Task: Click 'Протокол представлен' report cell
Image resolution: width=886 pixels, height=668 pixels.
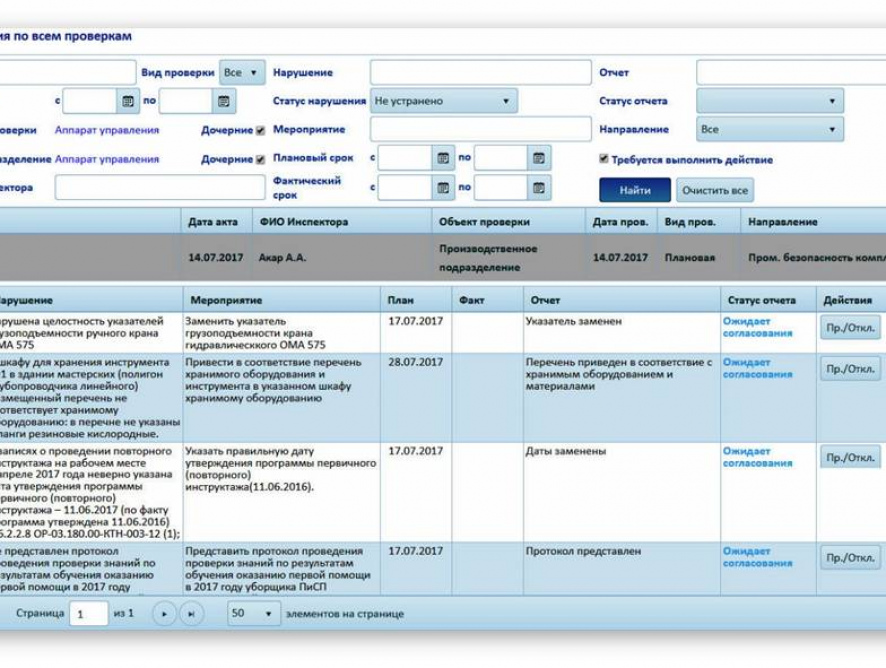Action: [622, 568]
